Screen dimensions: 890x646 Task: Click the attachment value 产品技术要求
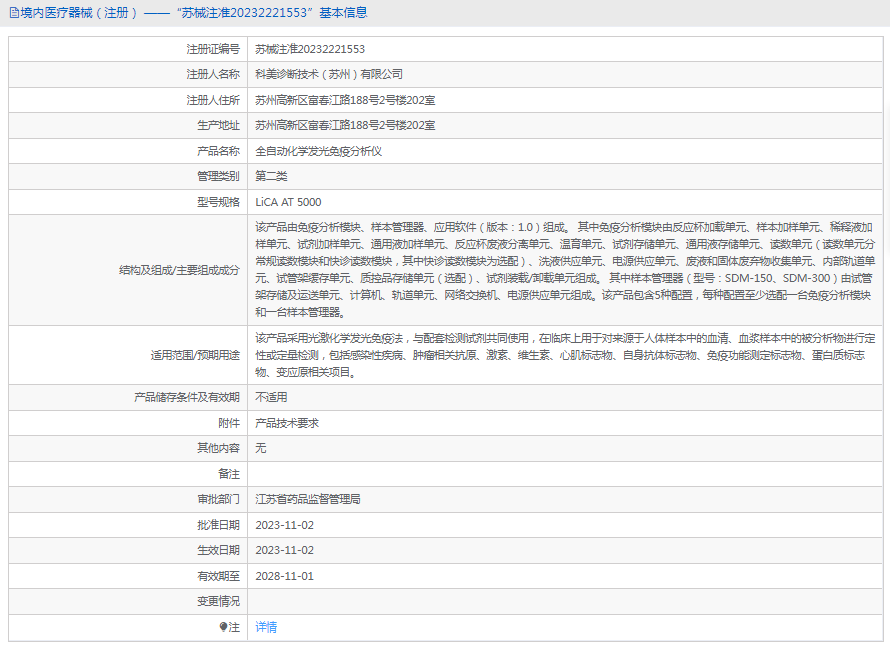[287, 423]
